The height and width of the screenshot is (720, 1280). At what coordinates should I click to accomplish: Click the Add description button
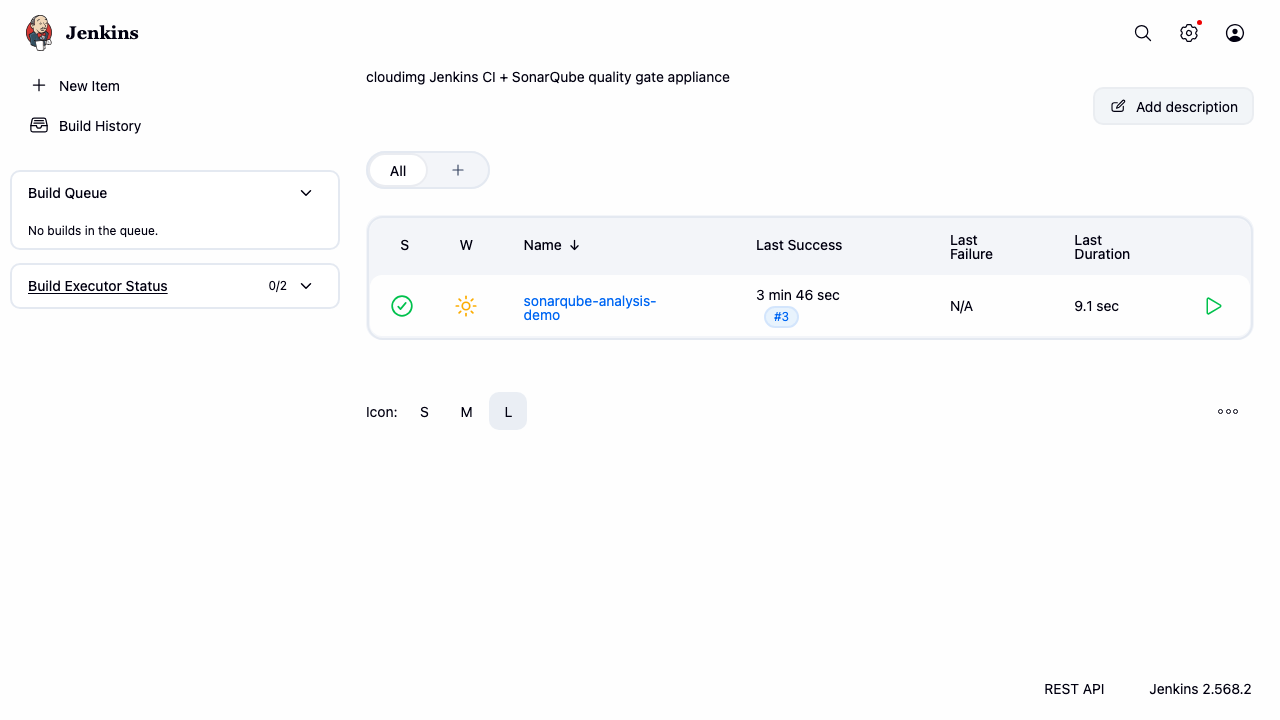(1173, 107)
